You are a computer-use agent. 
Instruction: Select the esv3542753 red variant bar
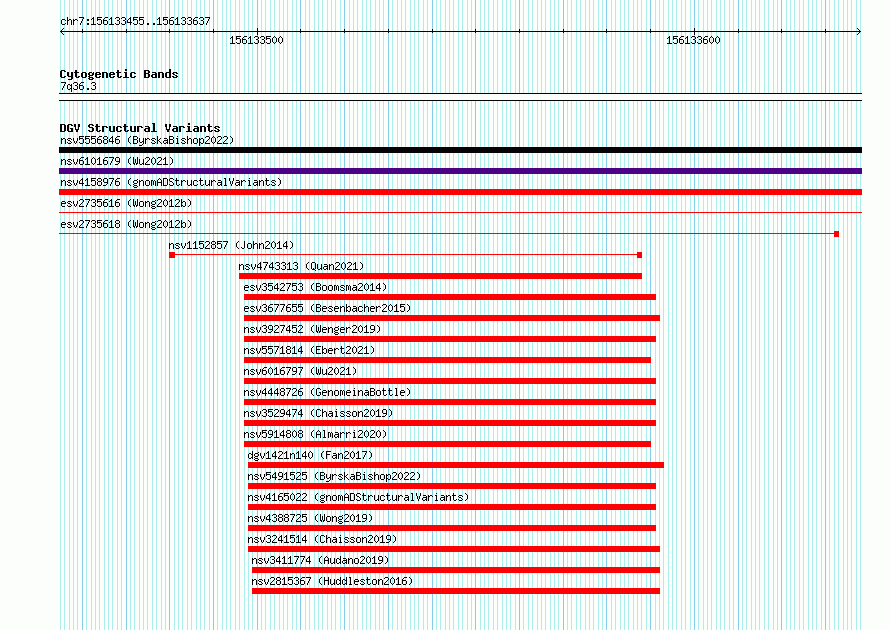click(x=450, y=297)
